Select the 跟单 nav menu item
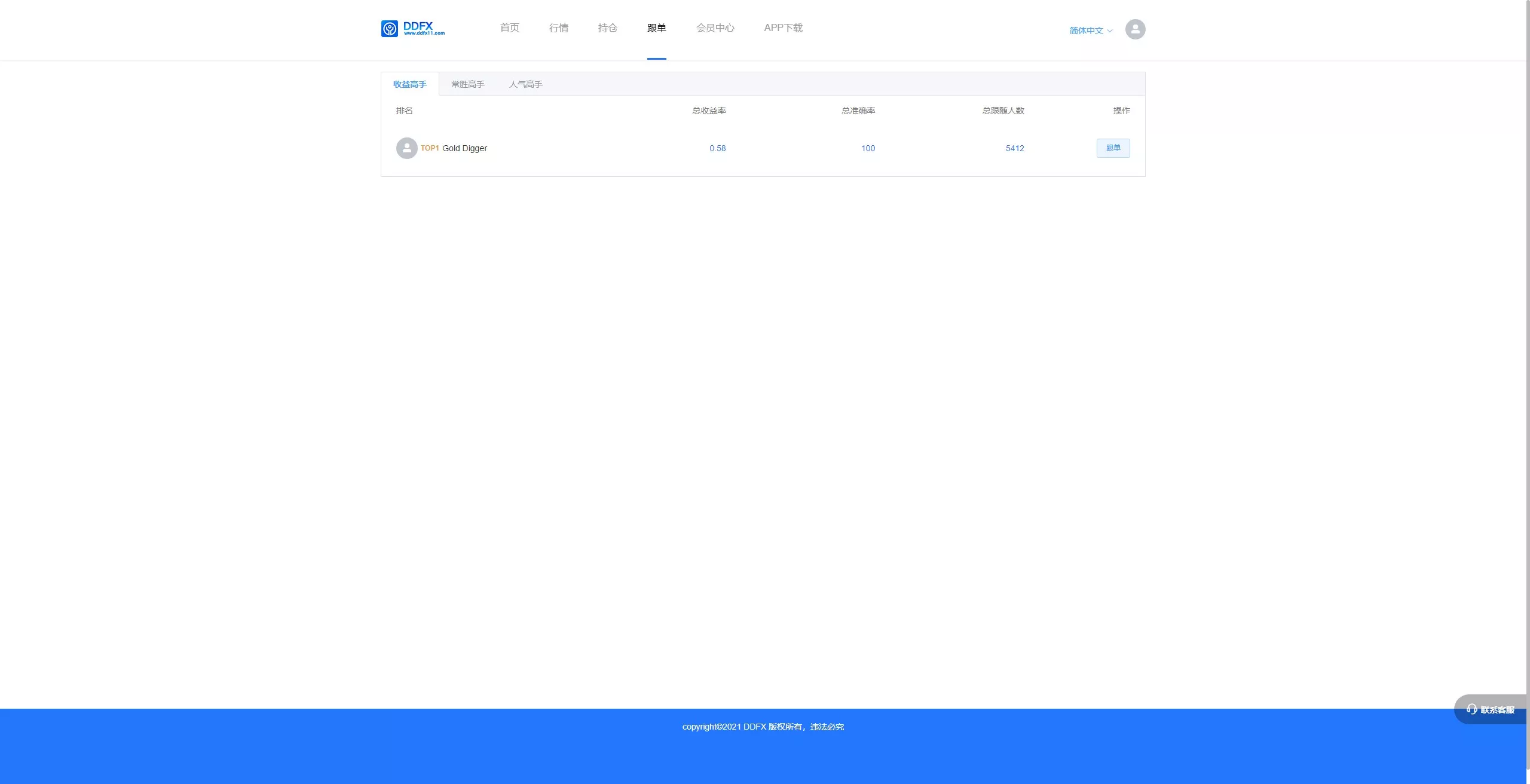Viewport: 1530px width, 784px height. [656, 28]
